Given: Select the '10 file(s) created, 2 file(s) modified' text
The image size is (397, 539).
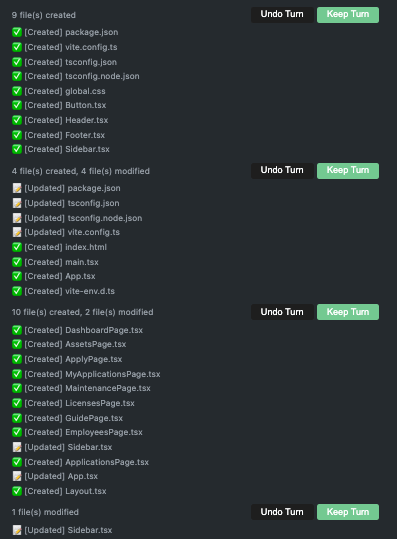Looking at the screenshot, I should point(82,312).
